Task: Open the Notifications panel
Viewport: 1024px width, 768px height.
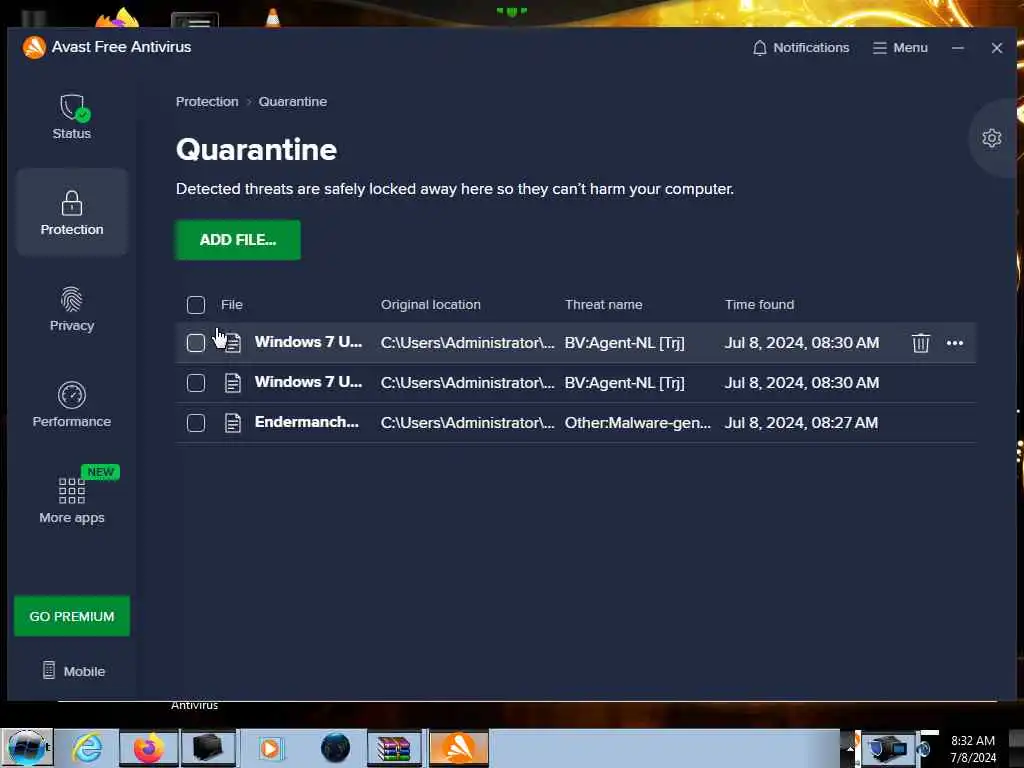Action: click(801, 48)
